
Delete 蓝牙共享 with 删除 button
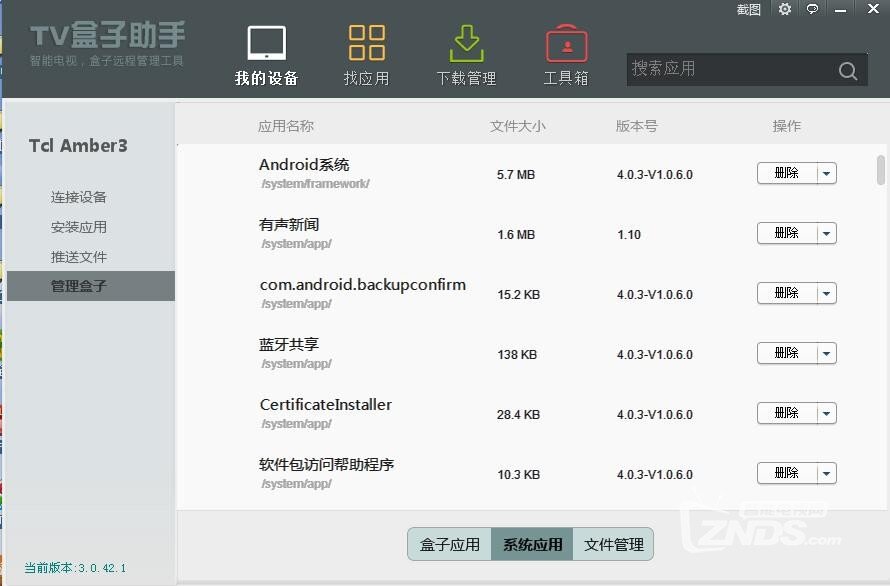tap(787, 353)
